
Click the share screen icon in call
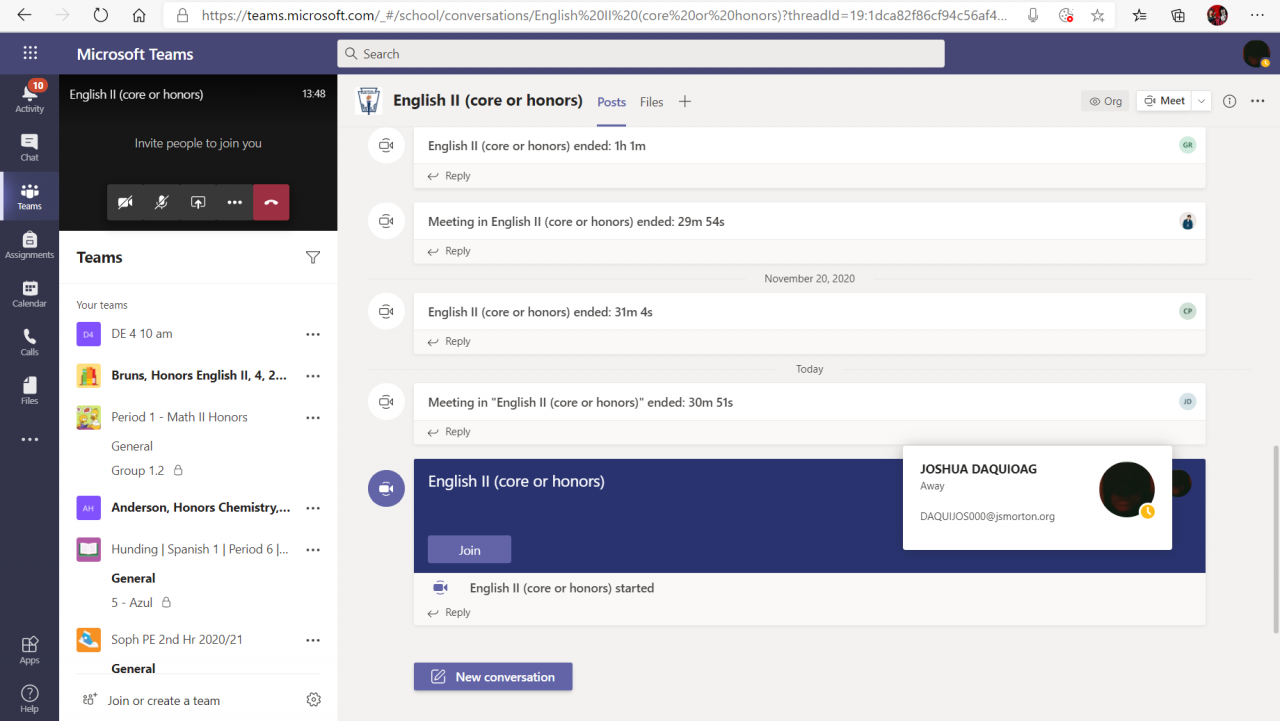pyautogui.click(x=198, y=202)
